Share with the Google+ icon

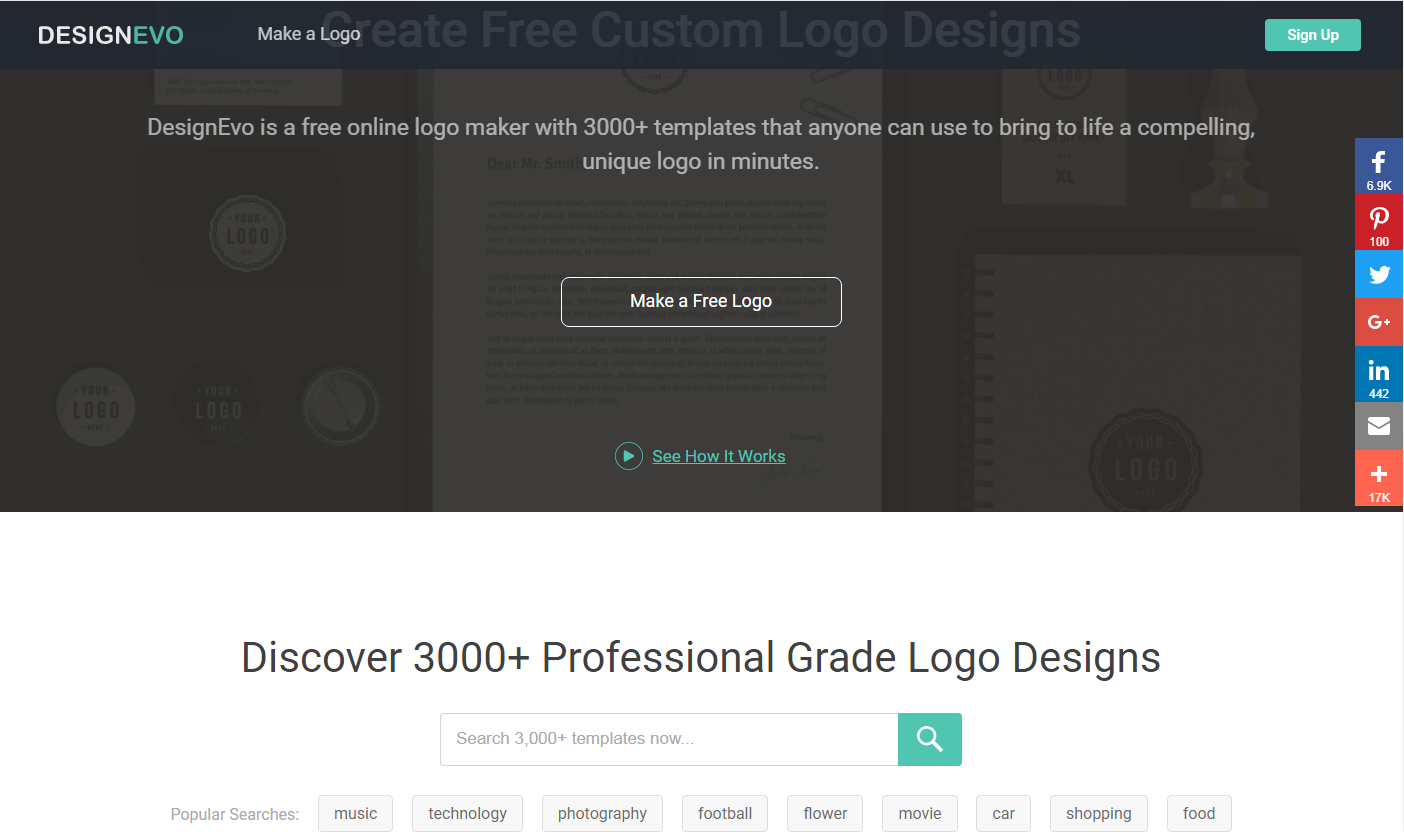(1379, 322)
